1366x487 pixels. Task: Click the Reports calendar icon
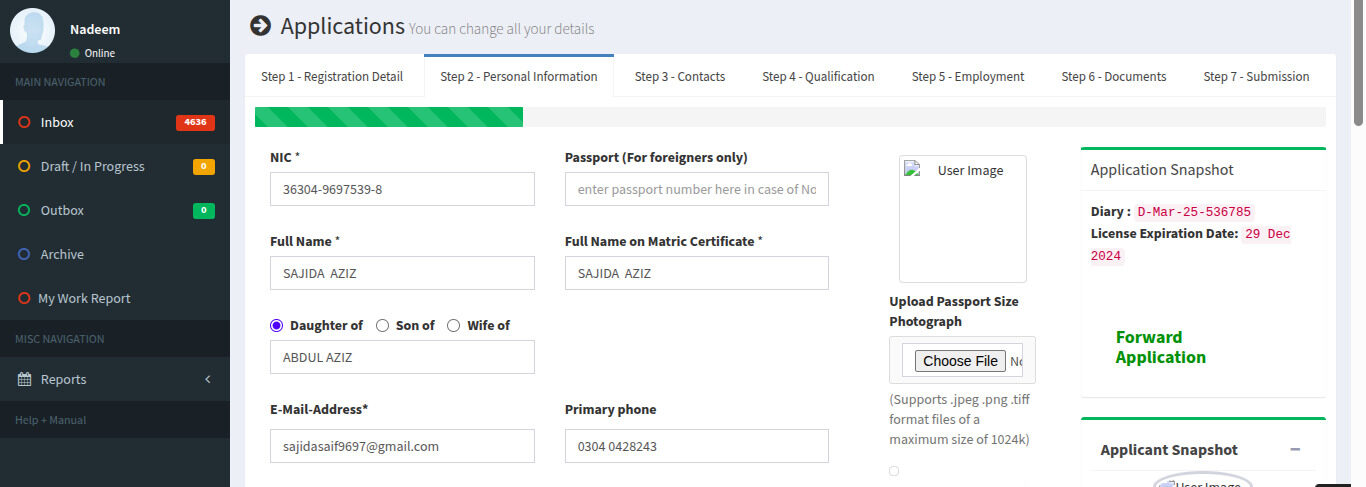point(25,379)
